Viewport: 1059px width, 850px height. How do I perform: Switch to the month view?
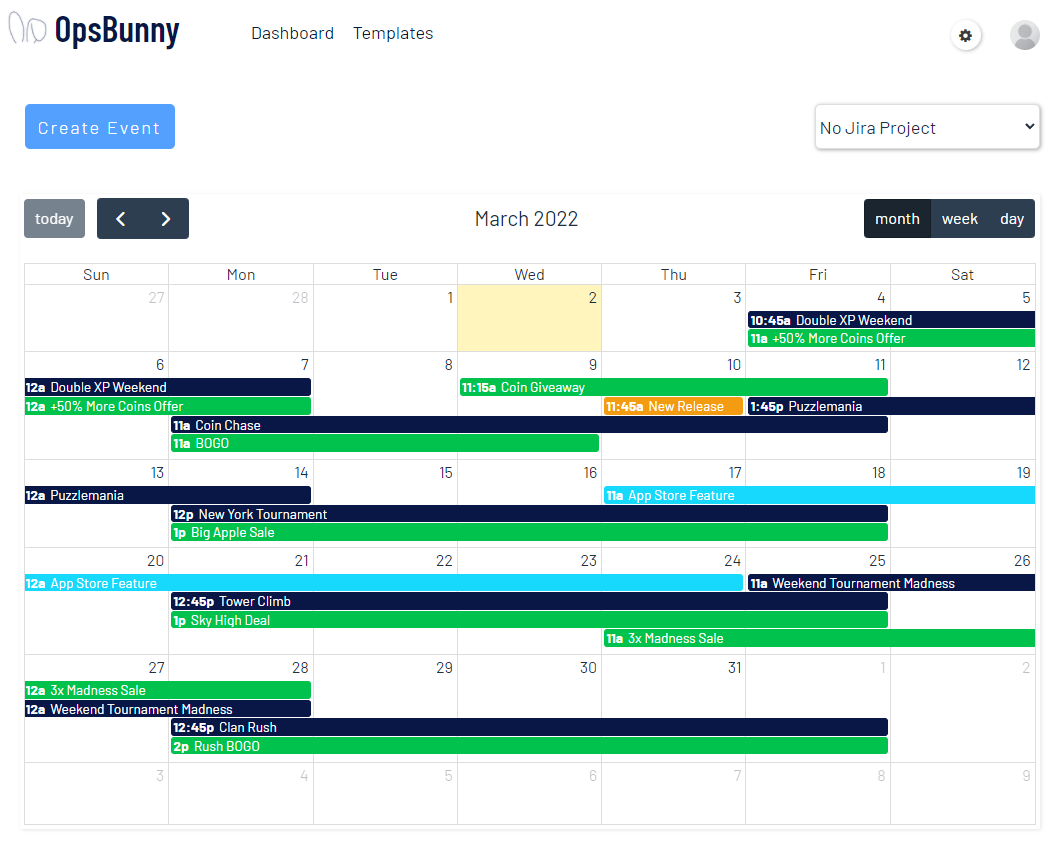click(897, 218)
